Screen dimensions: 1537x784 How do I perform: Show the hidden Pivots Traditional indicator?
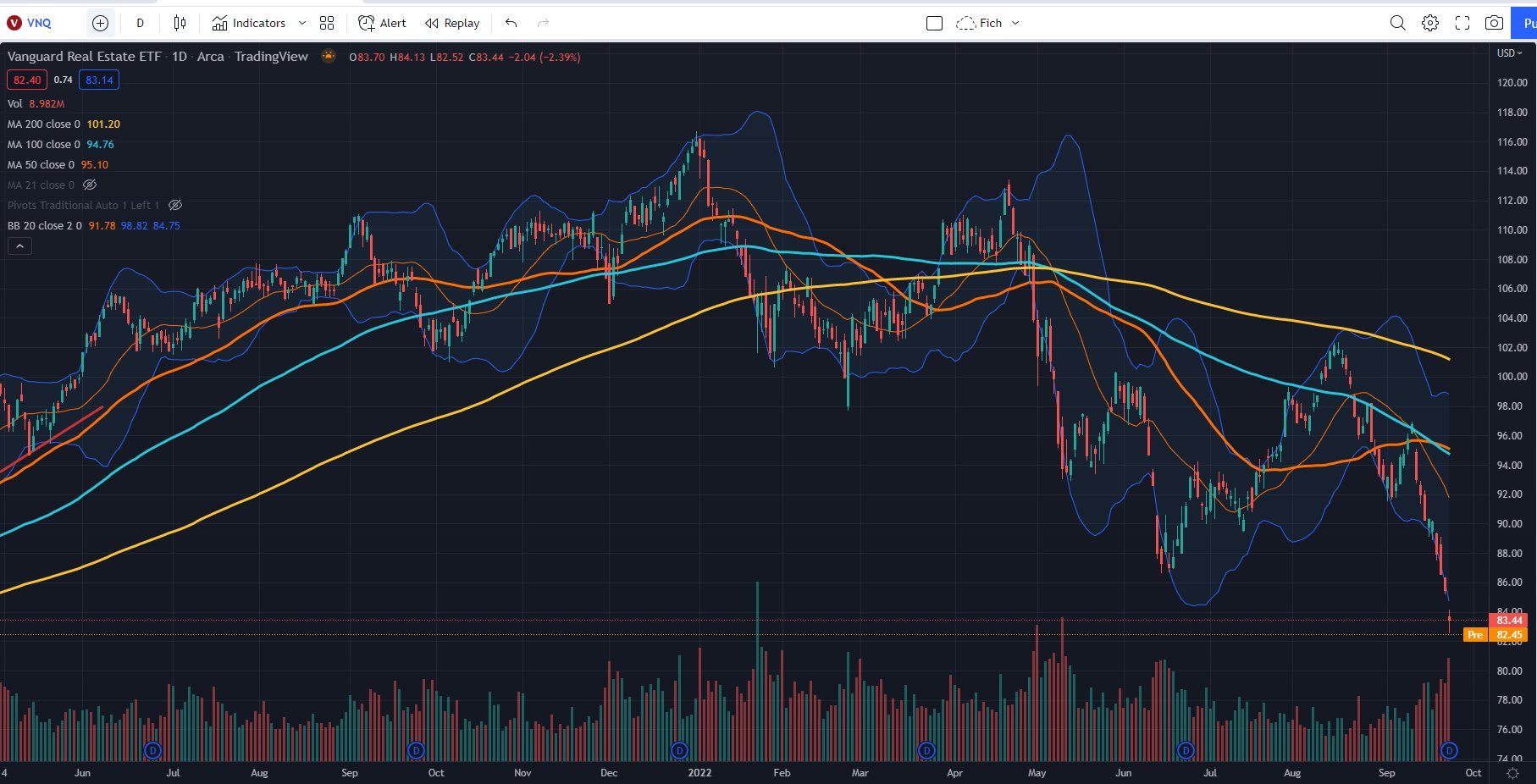(175, 205)
